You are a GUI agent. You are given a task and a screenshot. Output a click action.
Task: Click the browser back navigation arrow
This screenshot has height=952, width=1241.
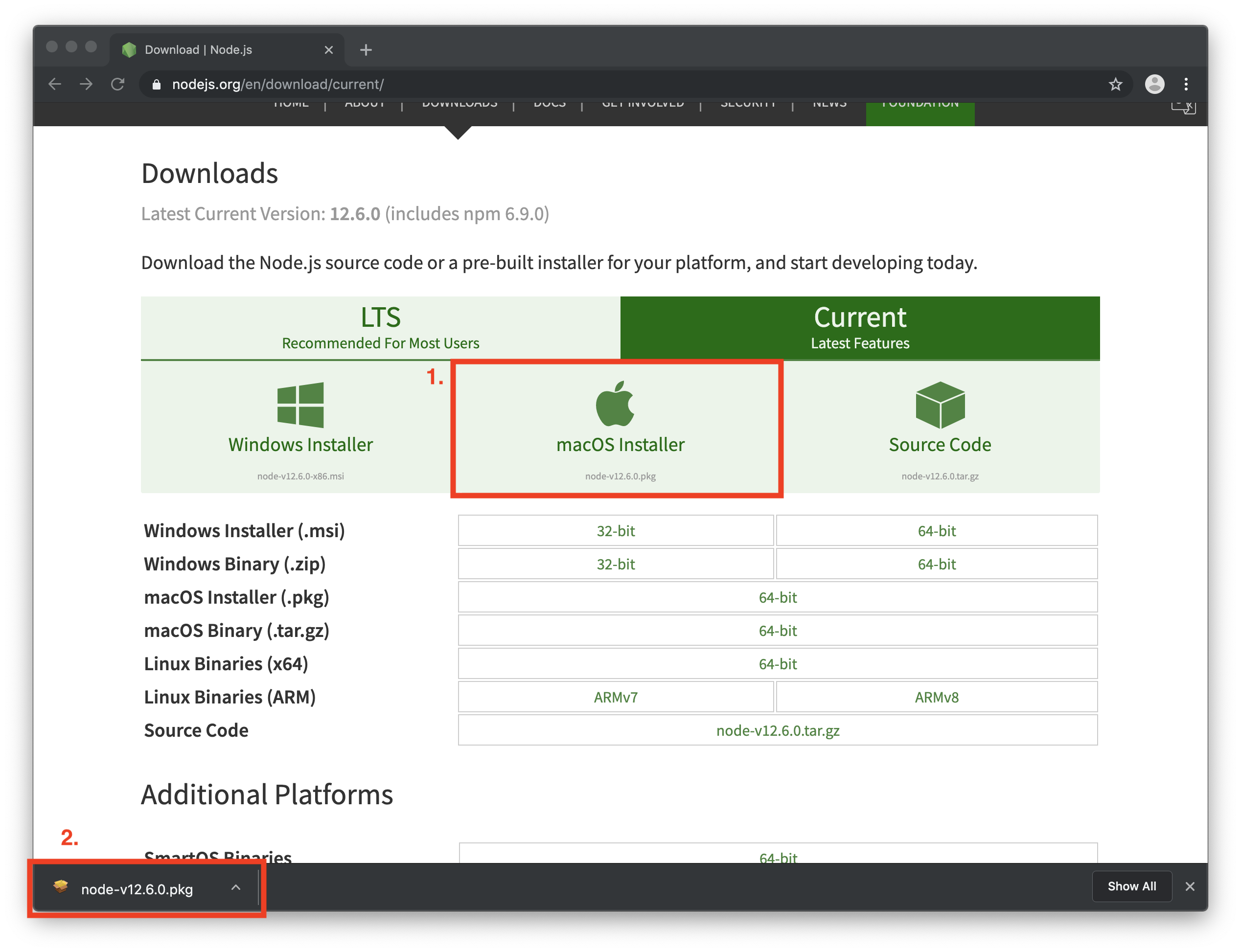[55, 84]
